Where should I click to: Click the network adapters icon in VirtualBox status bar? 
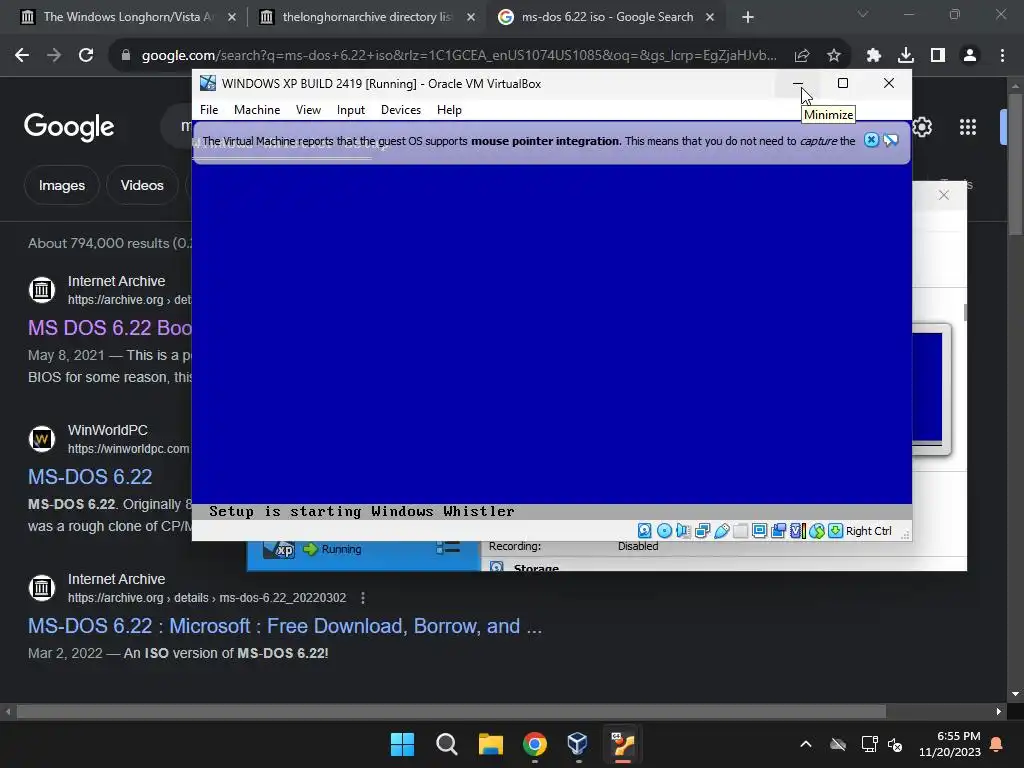point(703,531)
